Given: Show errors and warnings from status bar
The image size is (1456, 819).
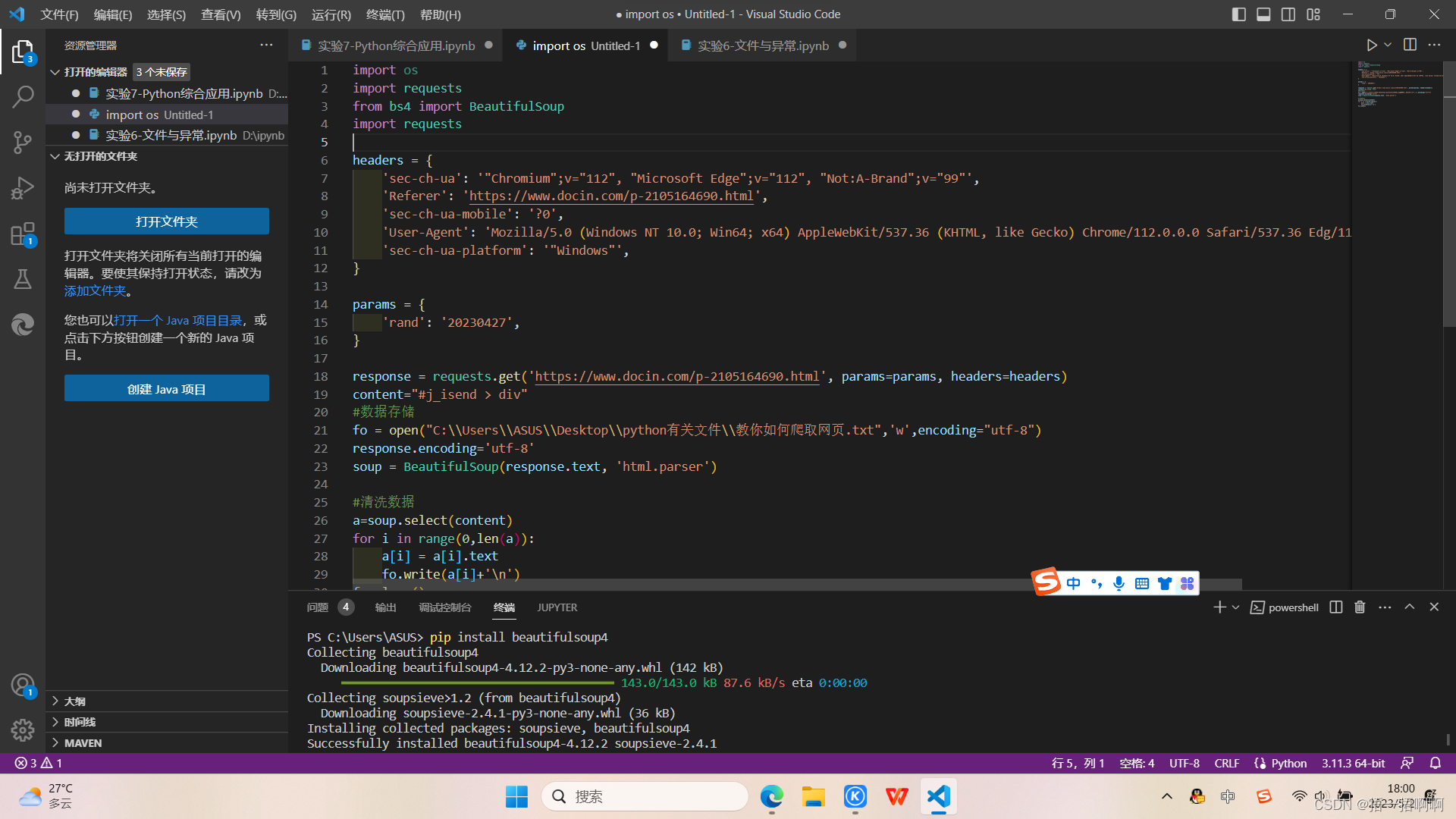Looking at the screenshot, I should [39, 763].
